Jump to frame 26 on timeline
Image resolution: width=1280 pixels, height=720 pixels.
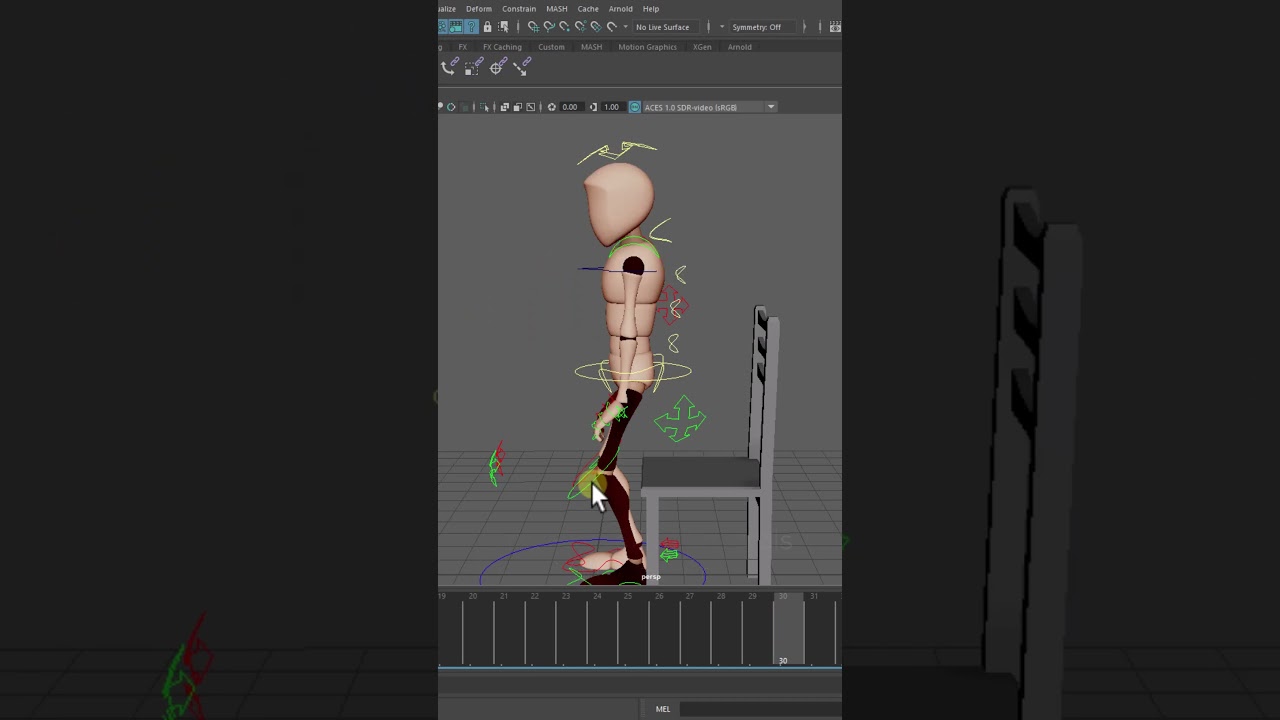[659, 596]
